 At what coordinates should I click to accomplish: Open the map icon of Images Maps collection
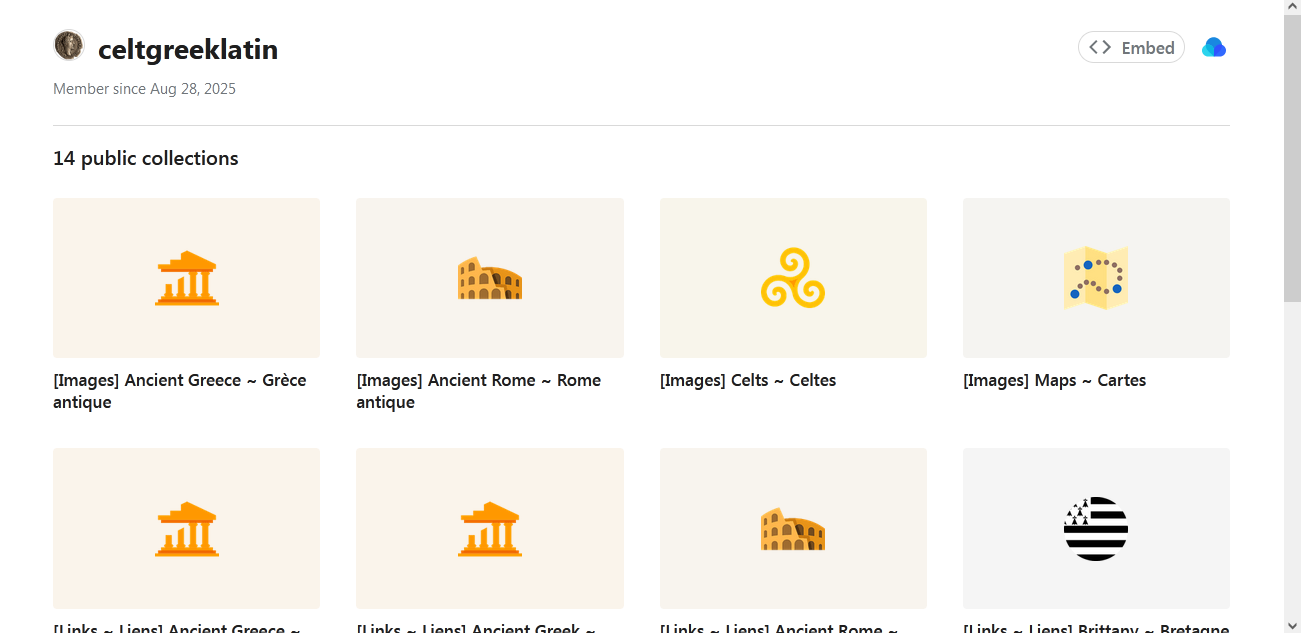coord(1096,278)
